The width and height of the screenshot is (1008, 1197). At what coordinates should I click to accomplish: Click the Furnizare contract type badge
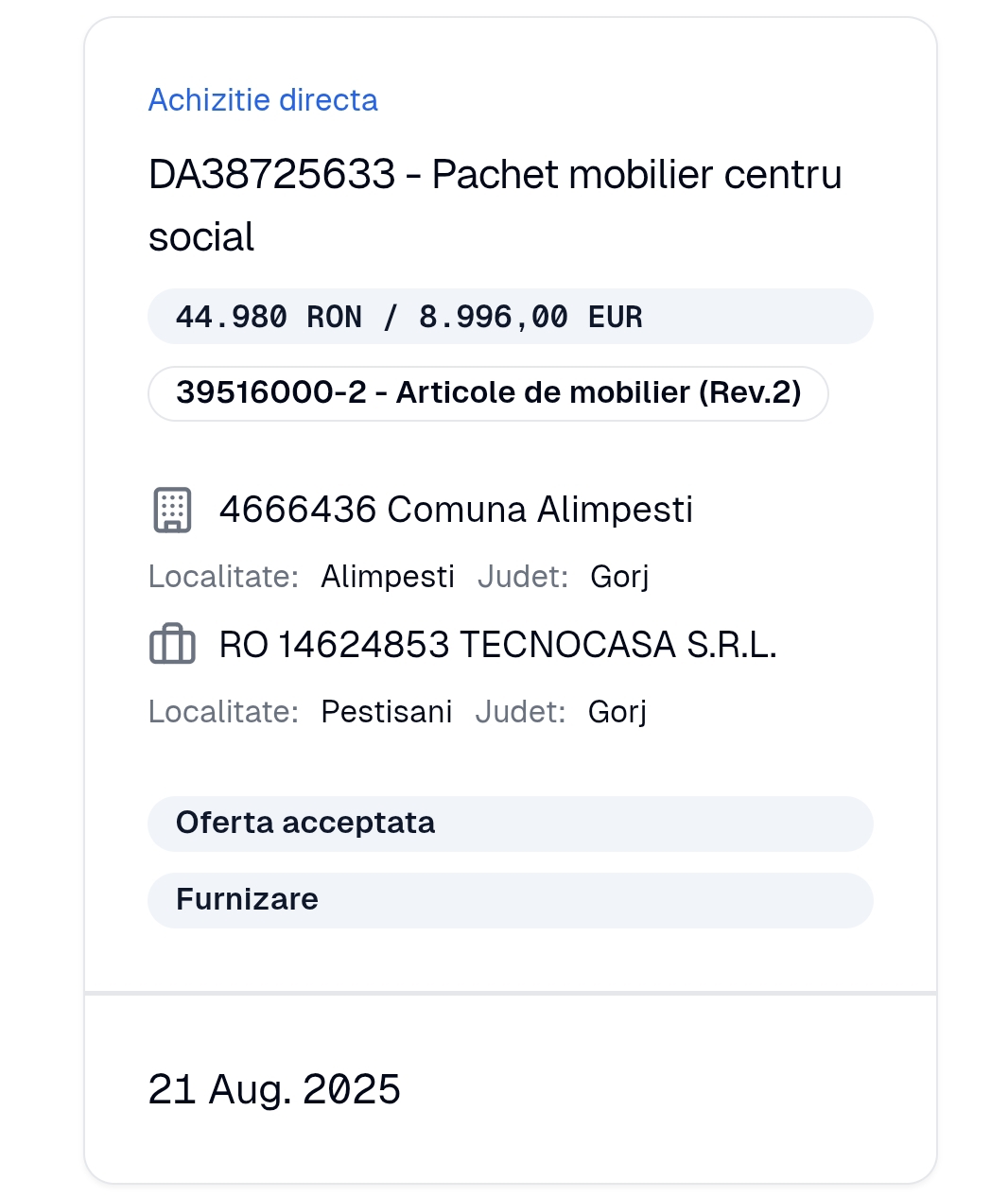point(247,899)
